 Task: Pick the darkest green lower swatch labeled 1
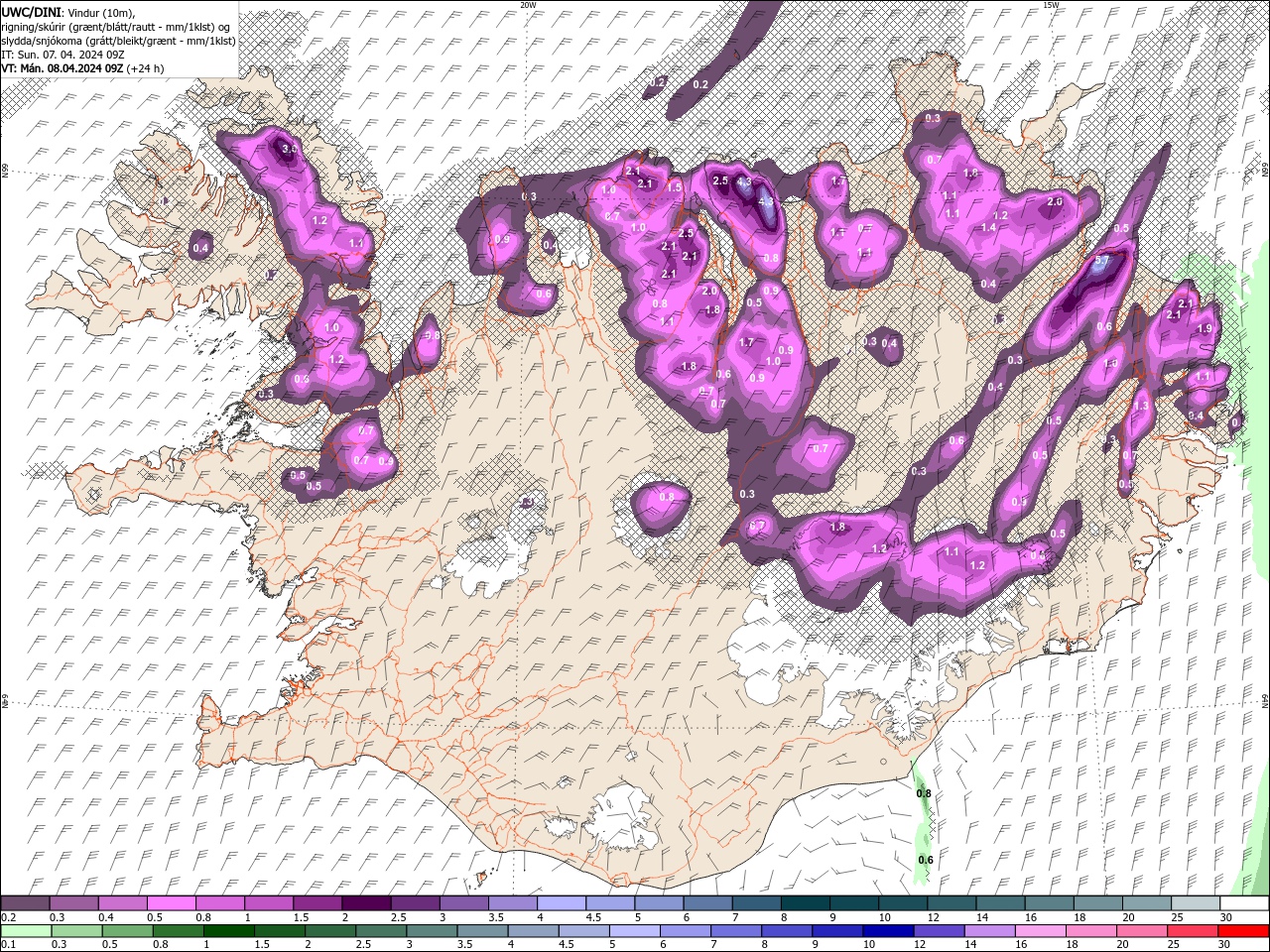tap(228, 931)
